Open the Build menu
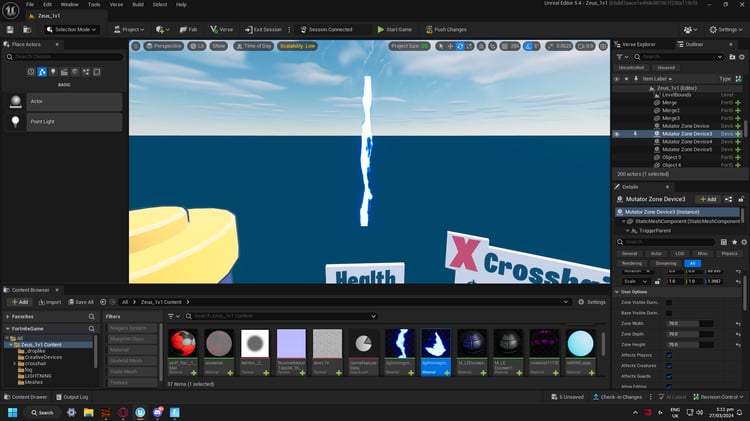Screen dimensions: 750x421 [x=138, y=5]
